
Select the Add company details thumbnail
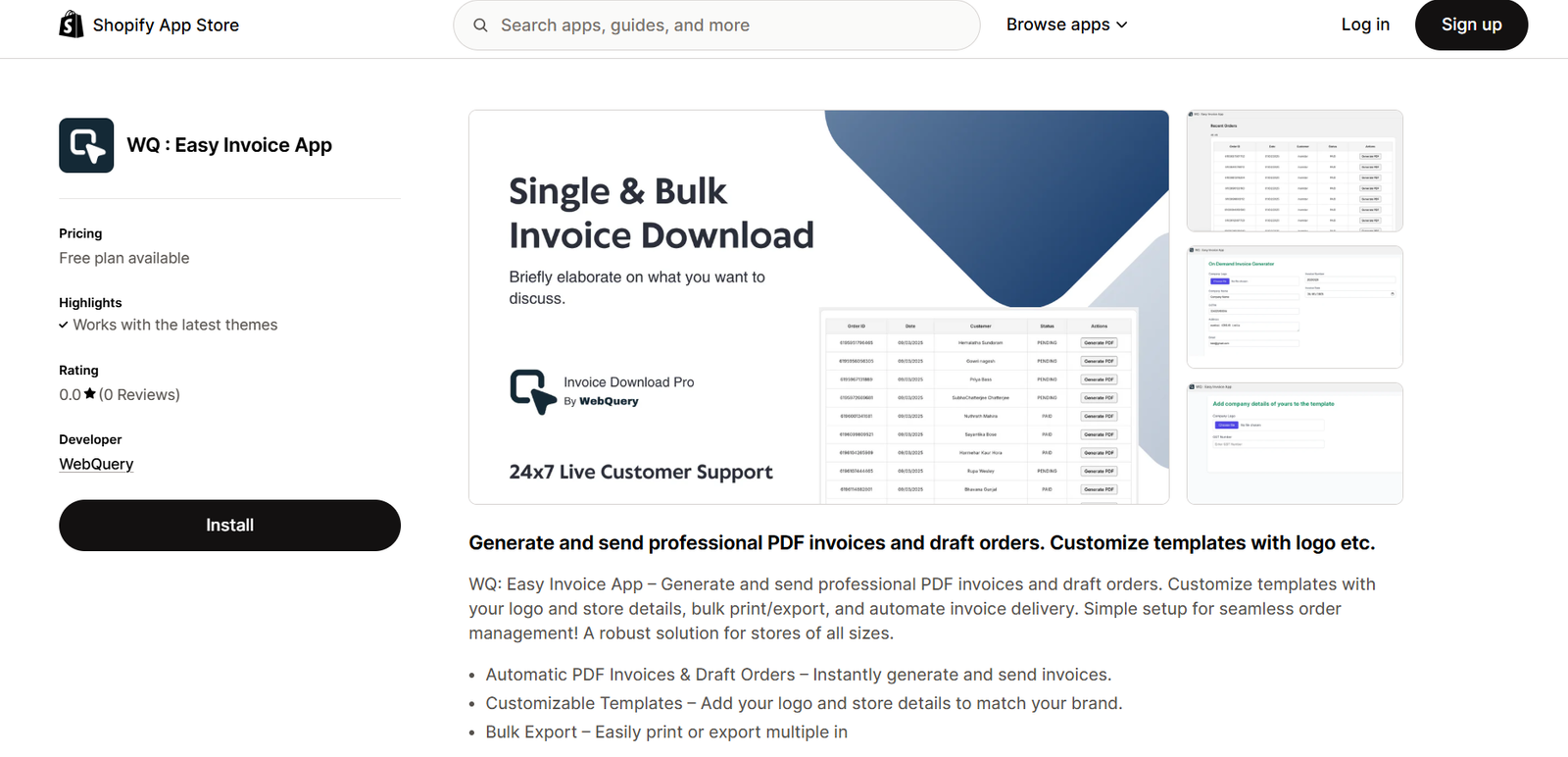[1294, 443]
